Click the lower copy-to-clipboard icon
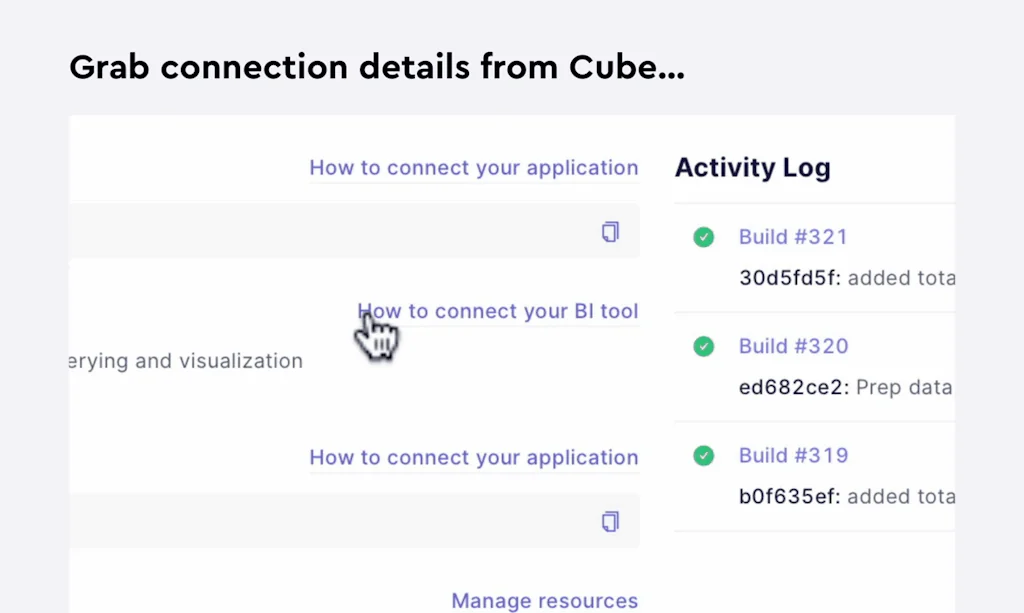Screen dimensions: 1024x613 611,521
